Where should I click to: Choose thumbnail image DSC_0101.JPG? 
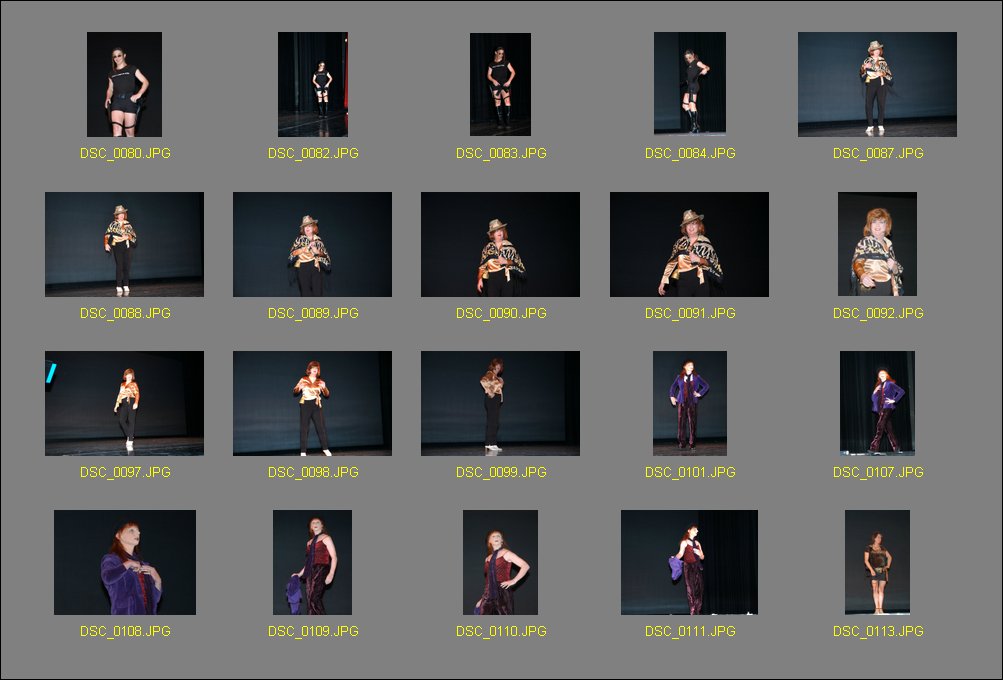(690, 403)
